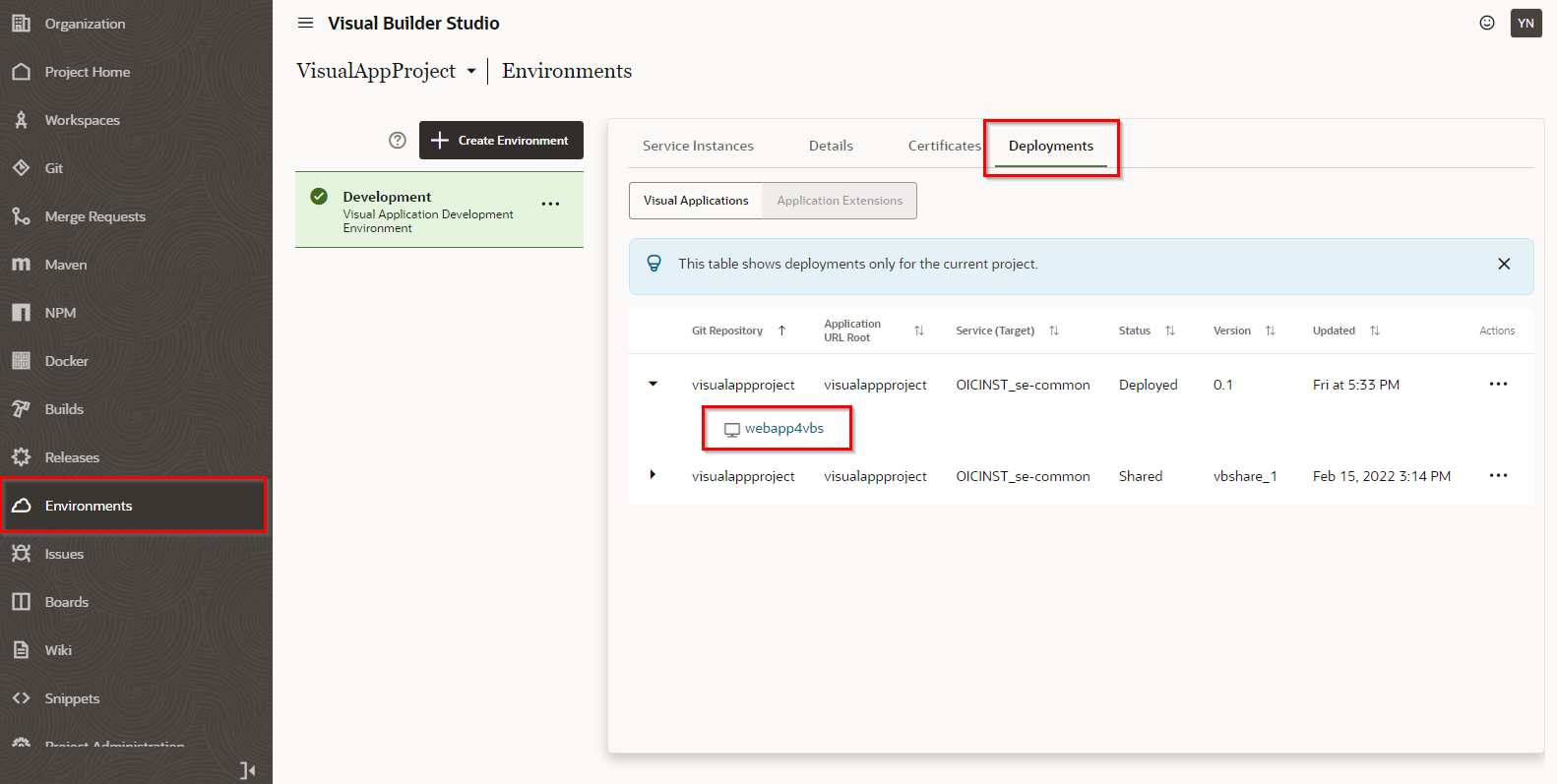Open the VisualAppProject project dropdown
The width and height of the screenshot is (1557, 784).
(x=471, y=71)
